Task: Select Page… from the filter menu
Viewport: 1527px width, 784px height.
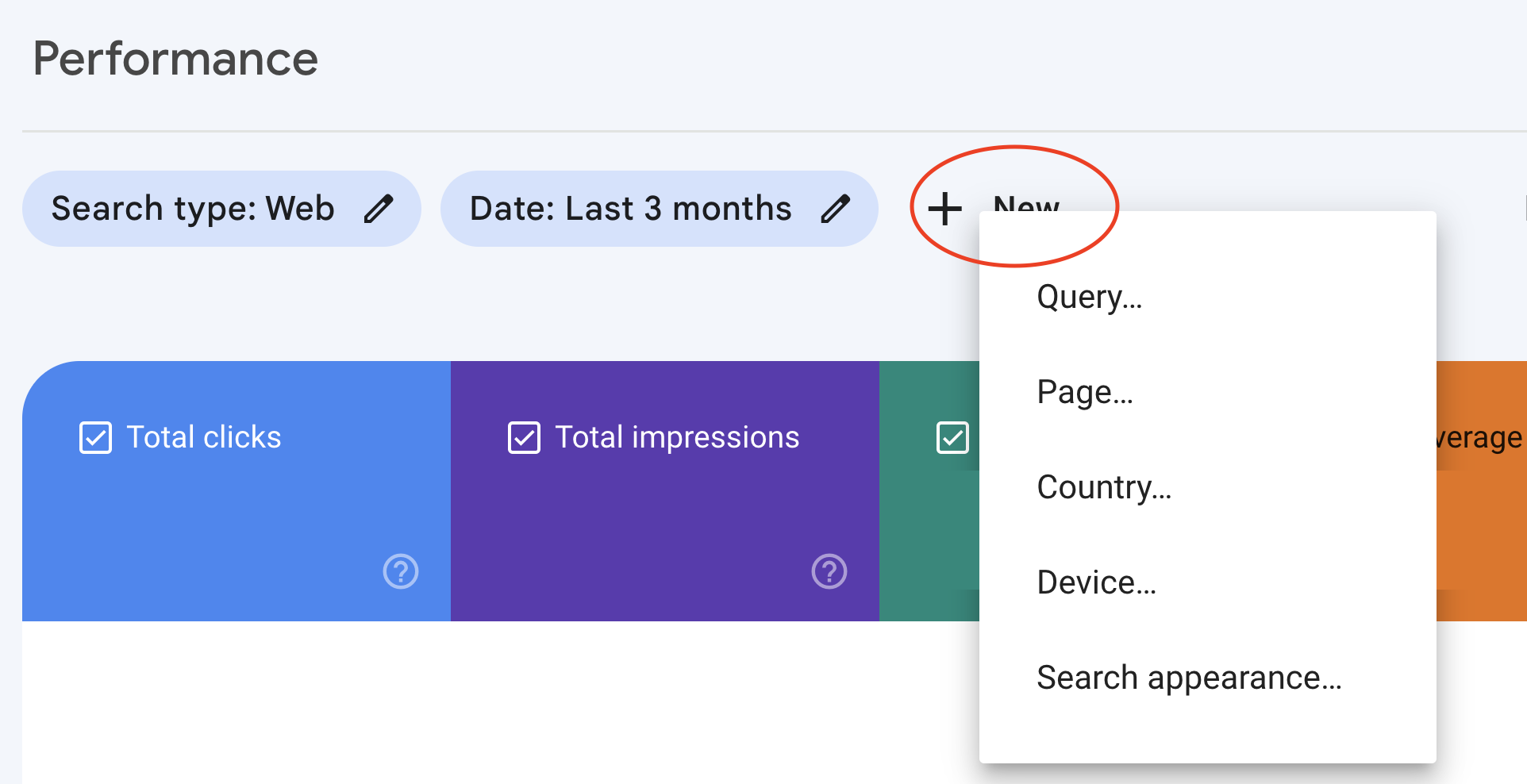Action: click(x=1207, y=393)
